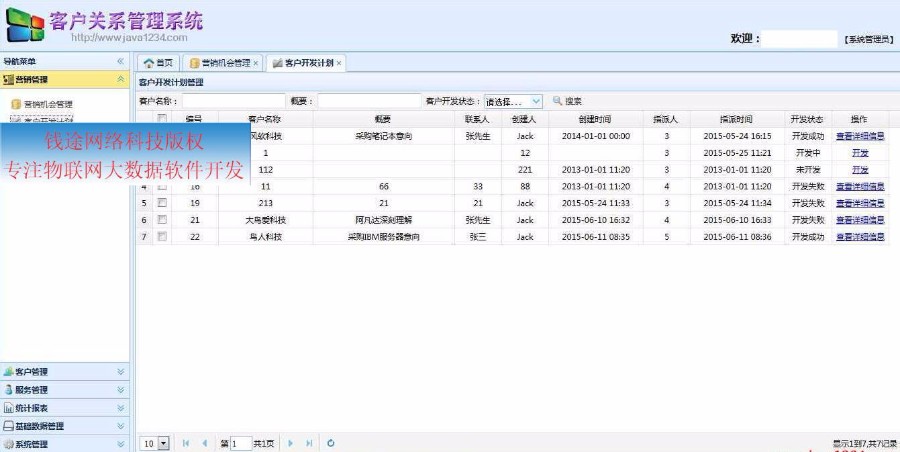Open 查看详细信息 for the 鸟人科技 row
The width and height of the screenshot is (900, 452).
(860, 236)
